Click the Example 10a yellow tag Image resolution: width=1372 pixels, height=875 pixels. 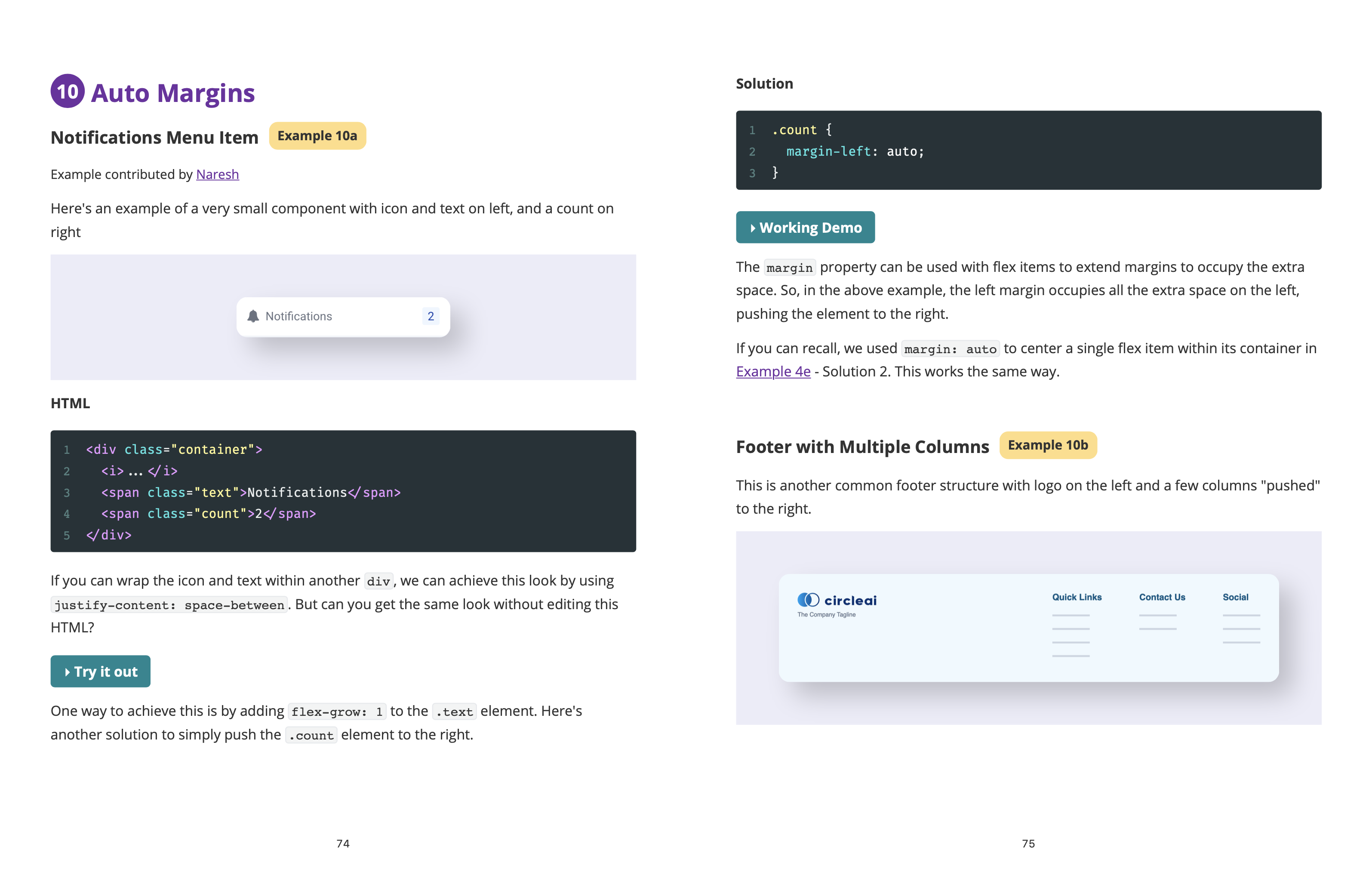(x=317, y=136)
